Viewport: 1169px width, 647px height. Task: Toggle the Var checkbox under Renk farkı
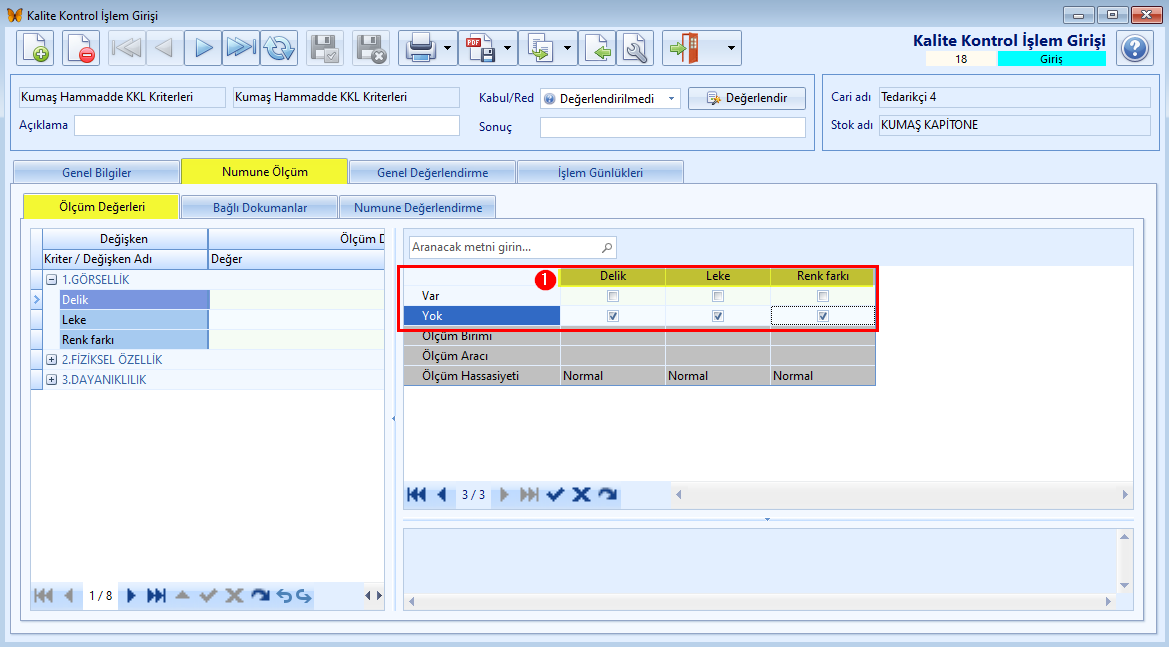823,296
